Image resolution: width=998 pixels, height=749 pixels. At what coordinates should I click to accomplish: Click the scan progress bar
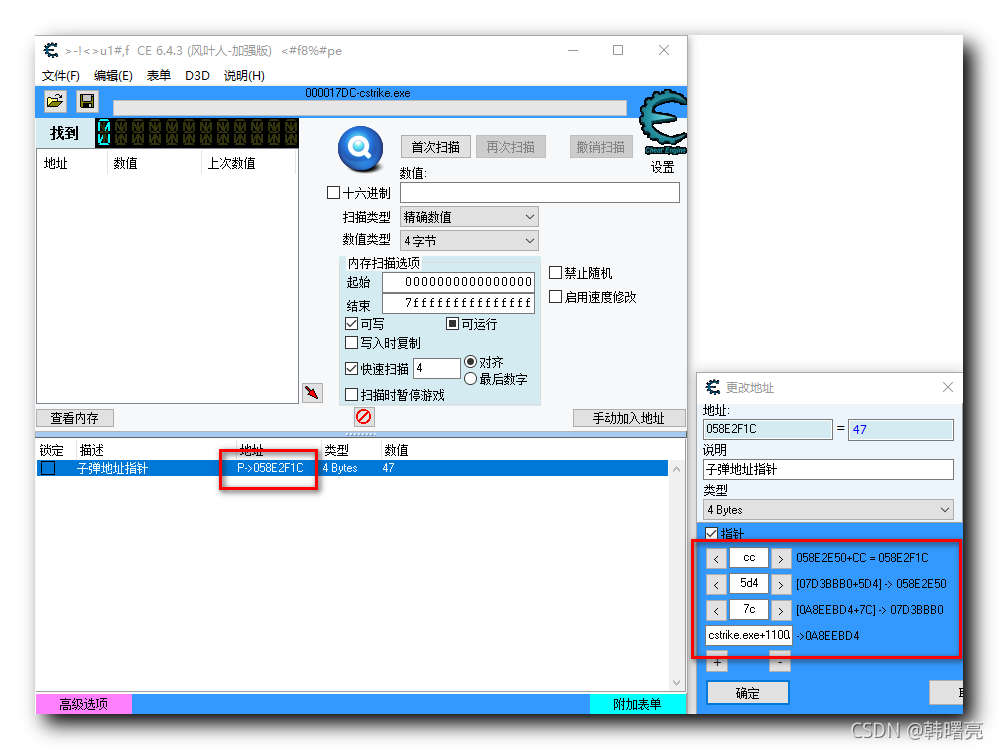click(370, 108)
